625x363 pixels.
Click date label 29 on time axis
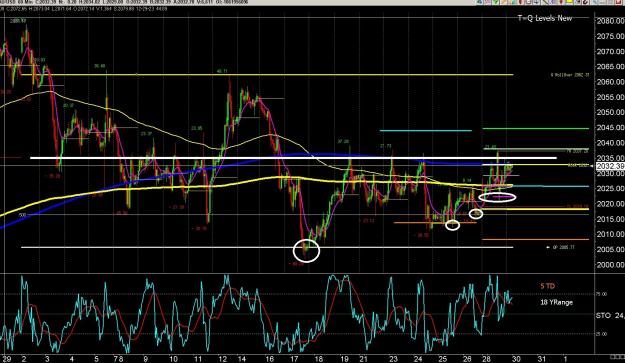pos(6,359)
